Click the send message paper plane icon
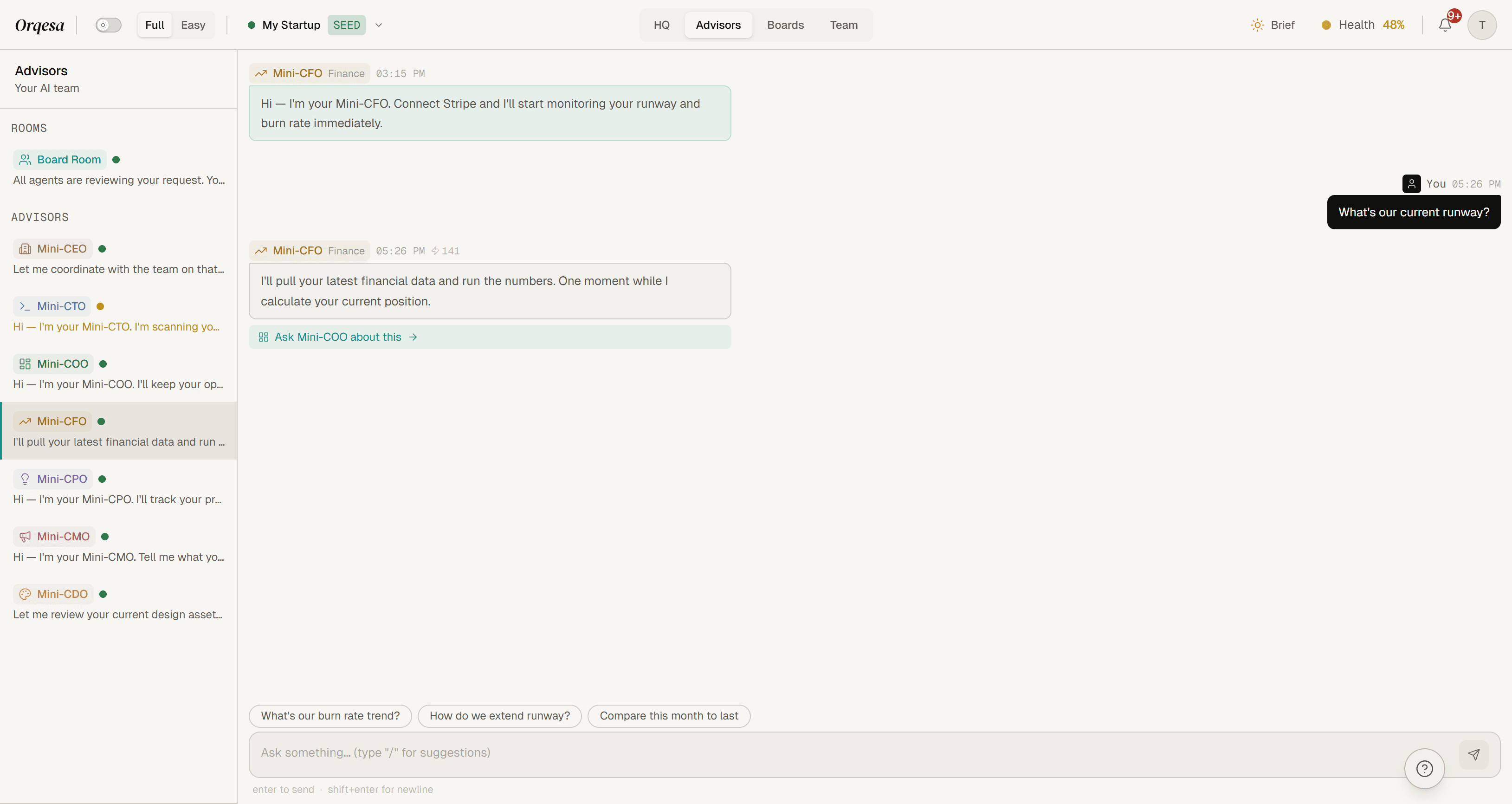Image resolution: width=1512 pixels, height=804 pixels. click(1475, 754)
